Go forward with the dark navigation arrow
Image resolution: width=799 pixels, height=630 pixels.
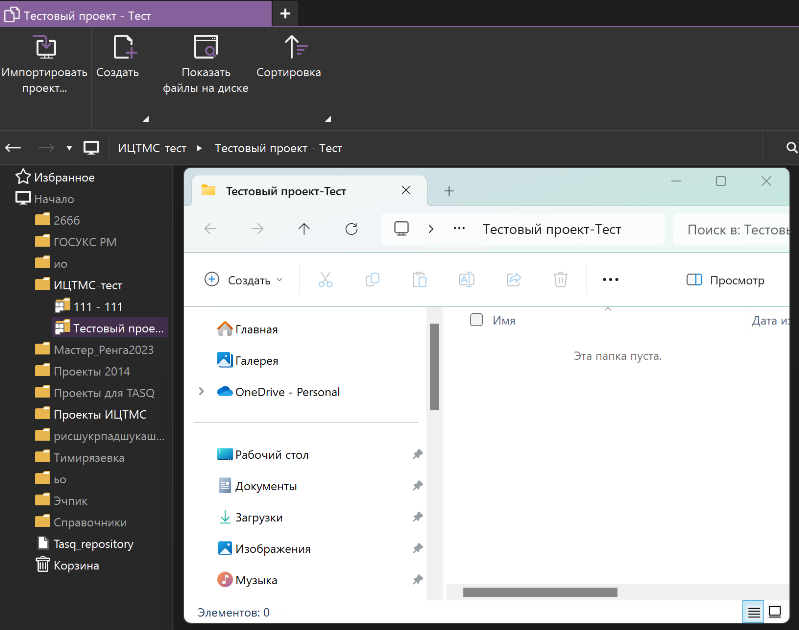click(46, 148)
